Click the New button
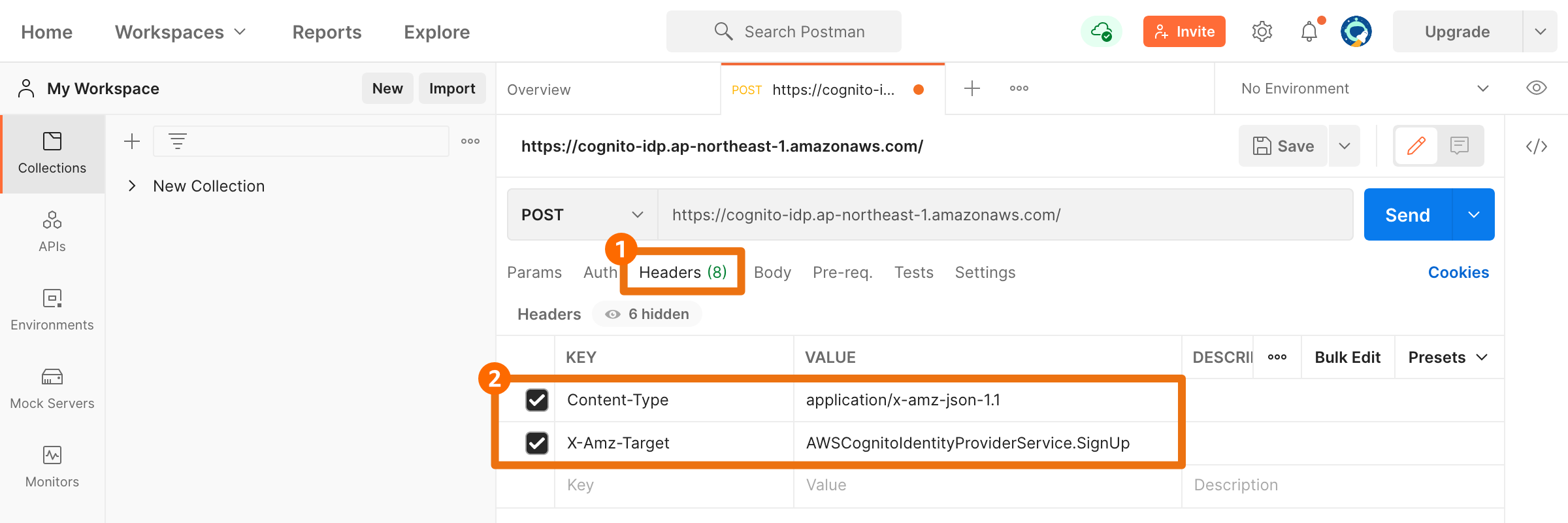 (x=387, y=88)
